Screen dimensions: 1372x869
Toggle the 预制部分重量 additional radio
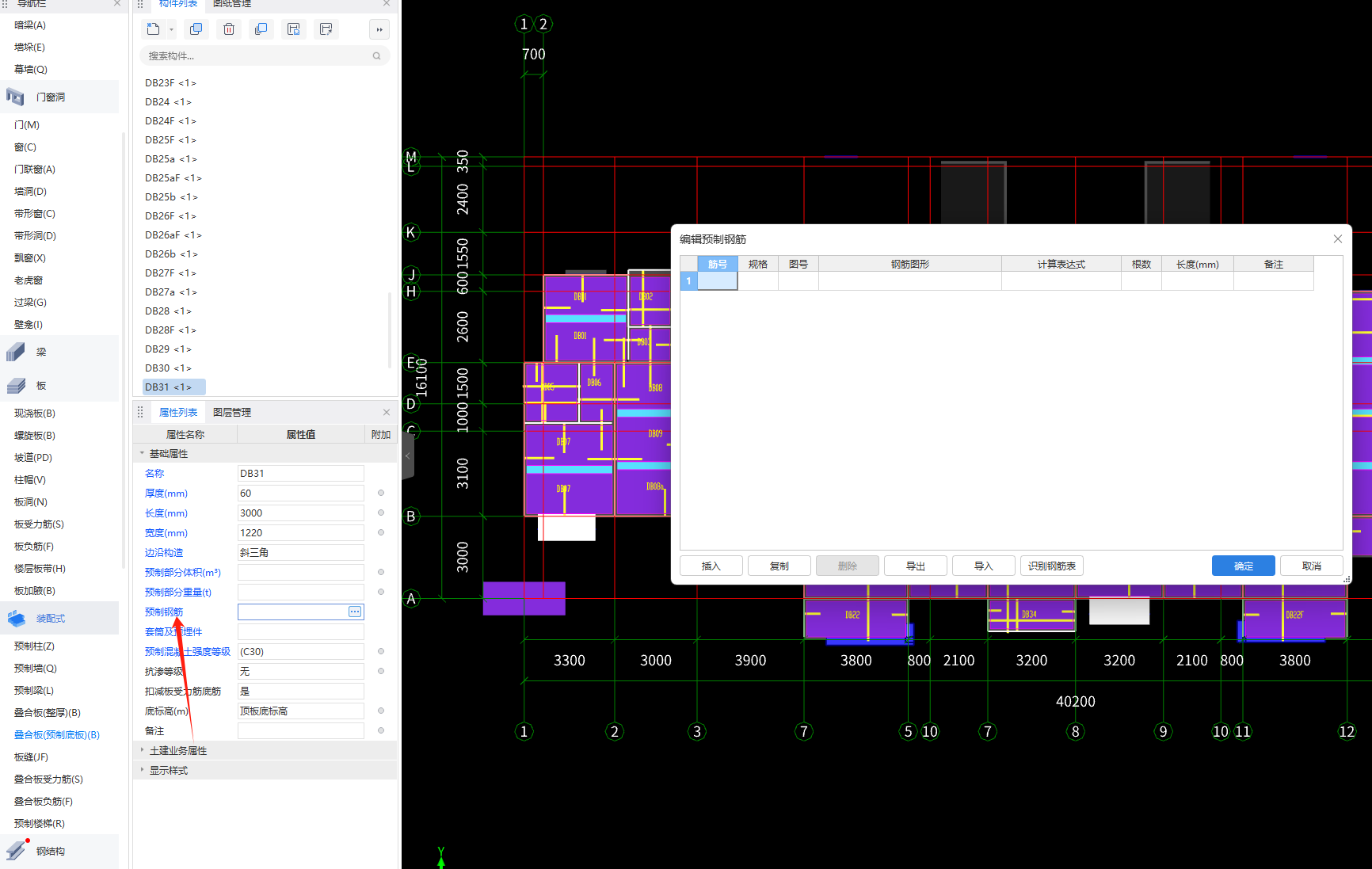pyautogui.click(x=381, y=592)
